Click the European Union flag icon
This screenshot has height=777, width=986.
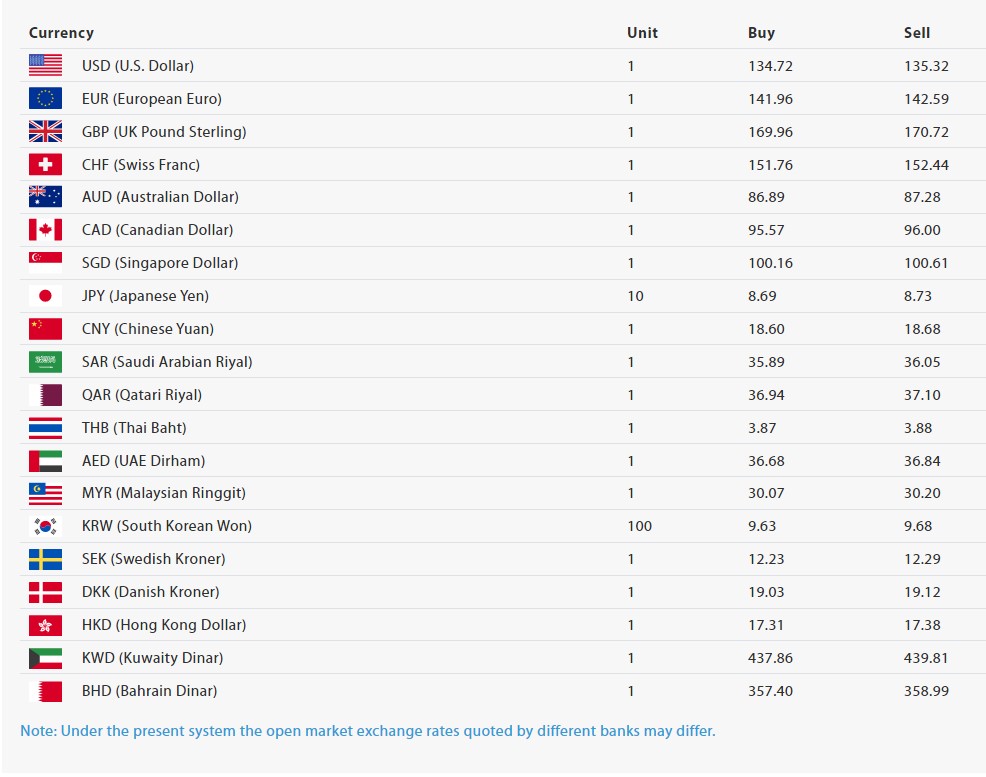click(45, 99)
